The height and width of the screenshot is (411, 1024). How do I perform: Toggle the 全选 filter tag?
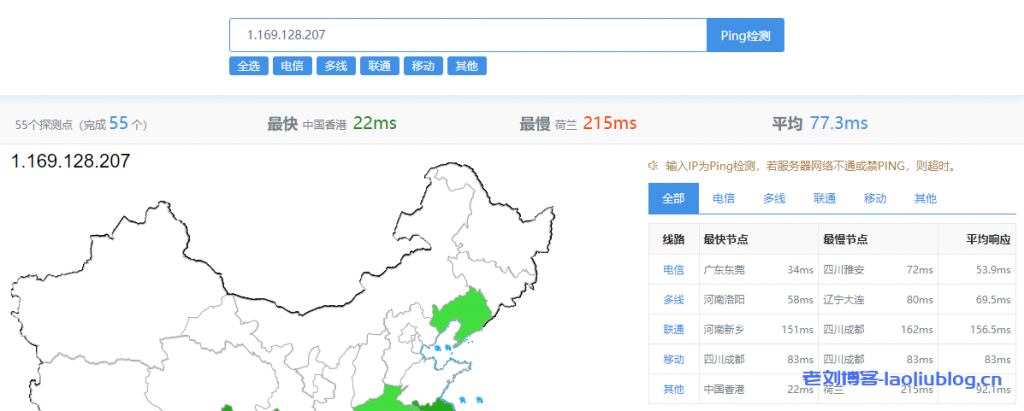tap(249, 66)
